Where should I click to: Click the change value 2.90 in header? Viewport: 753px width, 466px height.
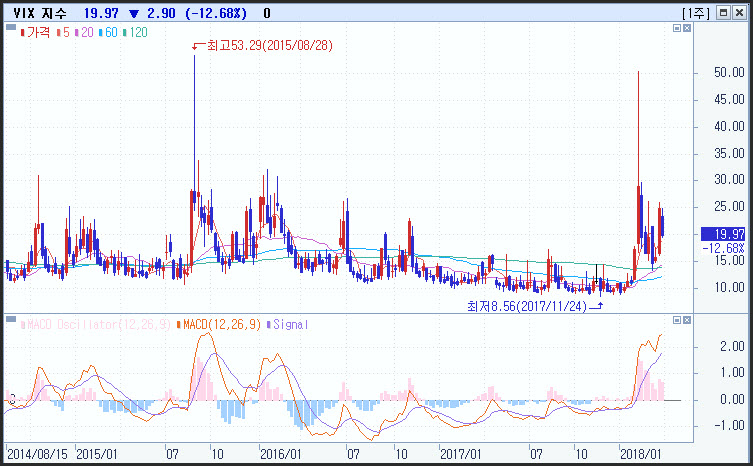tap(161, 13)
